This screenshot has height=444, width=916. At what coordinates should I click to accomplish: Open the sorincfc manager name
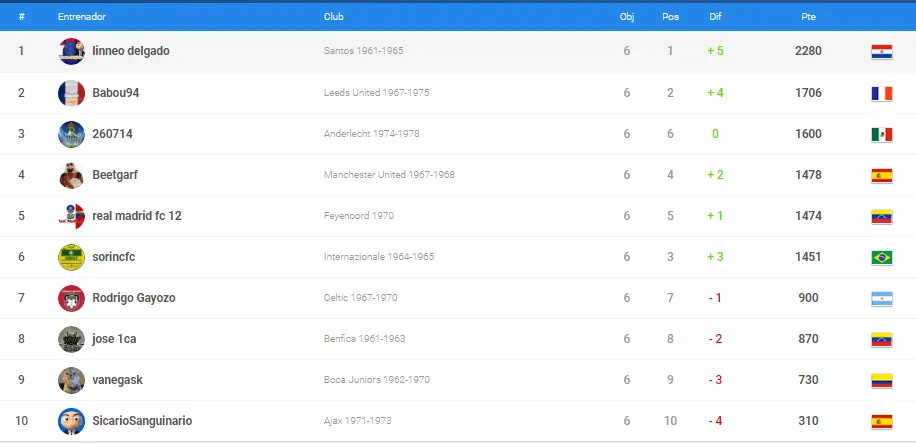113,256
